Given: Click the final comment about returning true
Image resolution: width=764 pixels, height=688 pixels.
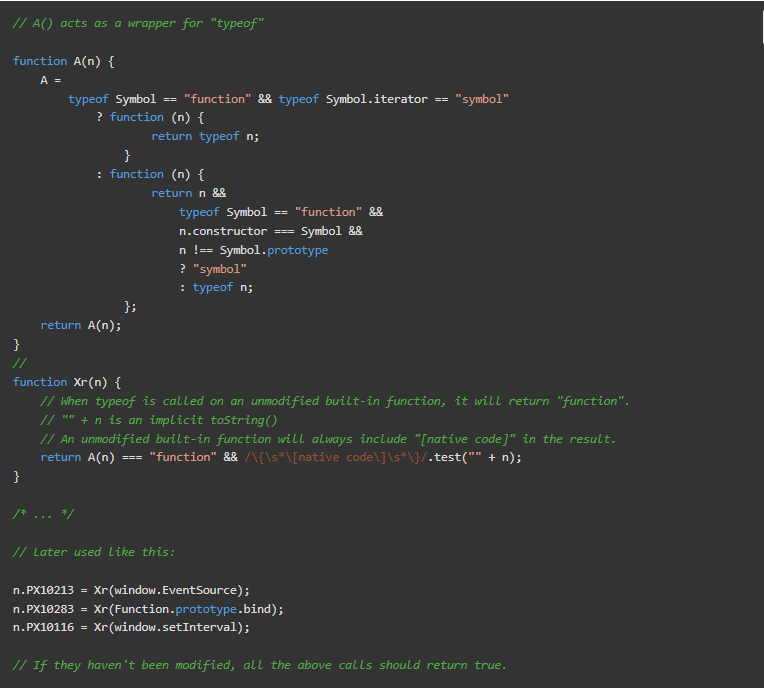Looking at the screenshot, I should pos(260,665).
